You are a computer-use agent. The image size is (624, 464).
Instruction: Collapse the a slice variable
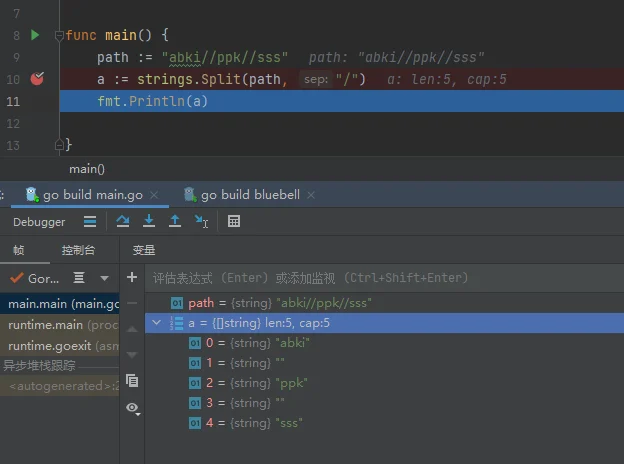(x=156, y=323)
